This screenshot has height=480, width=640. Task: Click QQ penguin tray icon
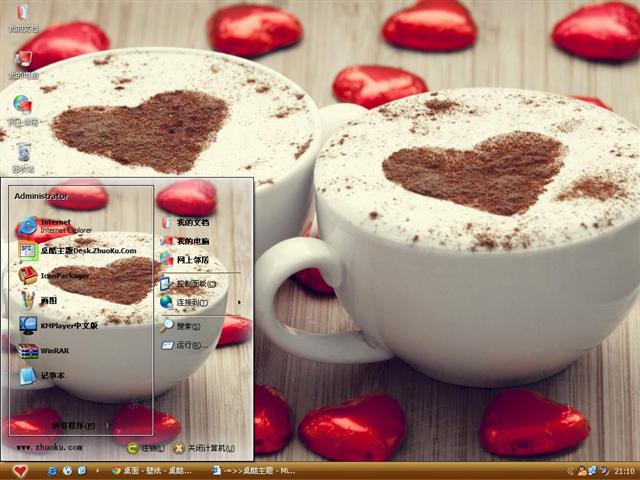[581, 471]
